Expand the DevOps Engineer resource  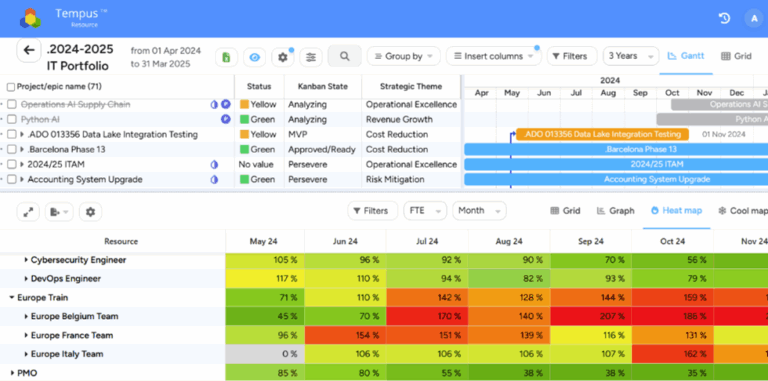pos(26,279)
